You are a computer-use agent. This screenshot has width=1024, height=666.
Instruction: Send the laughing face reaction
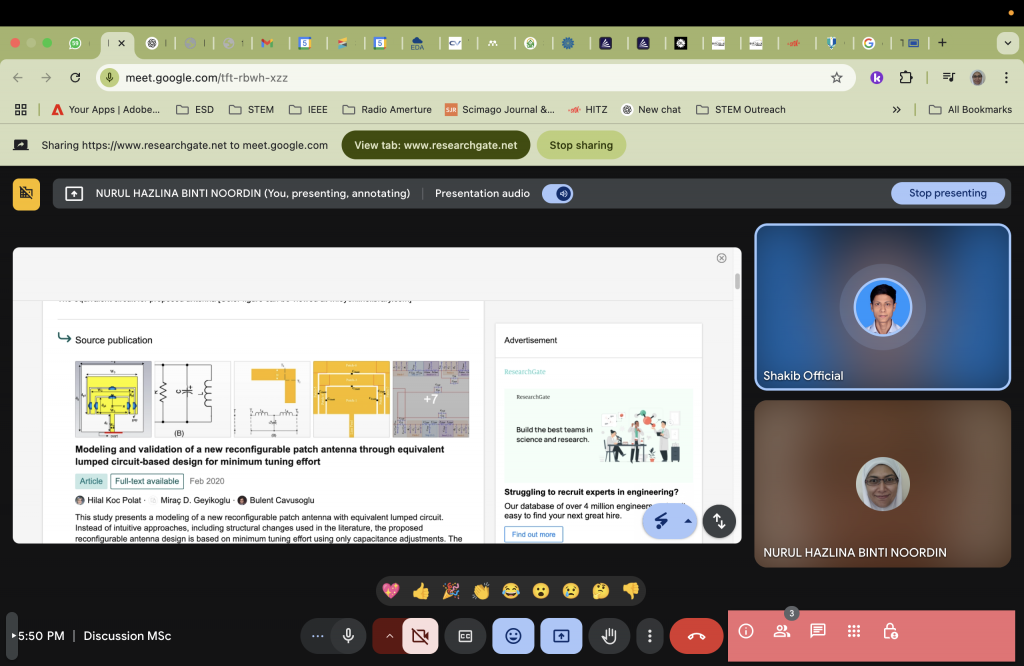511,591
